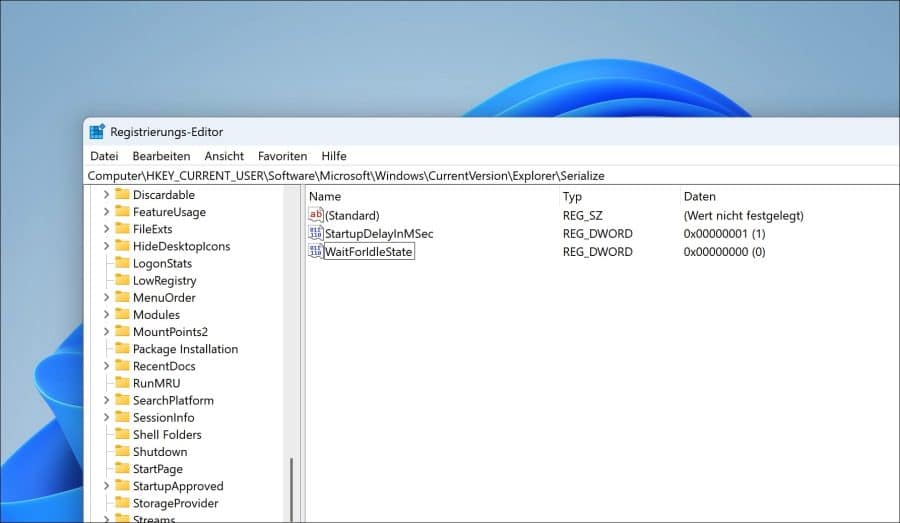This screenshot has height=523, width=900.
Task: Select the StorageProvider folder icon
Action: [x=122, y=502]
